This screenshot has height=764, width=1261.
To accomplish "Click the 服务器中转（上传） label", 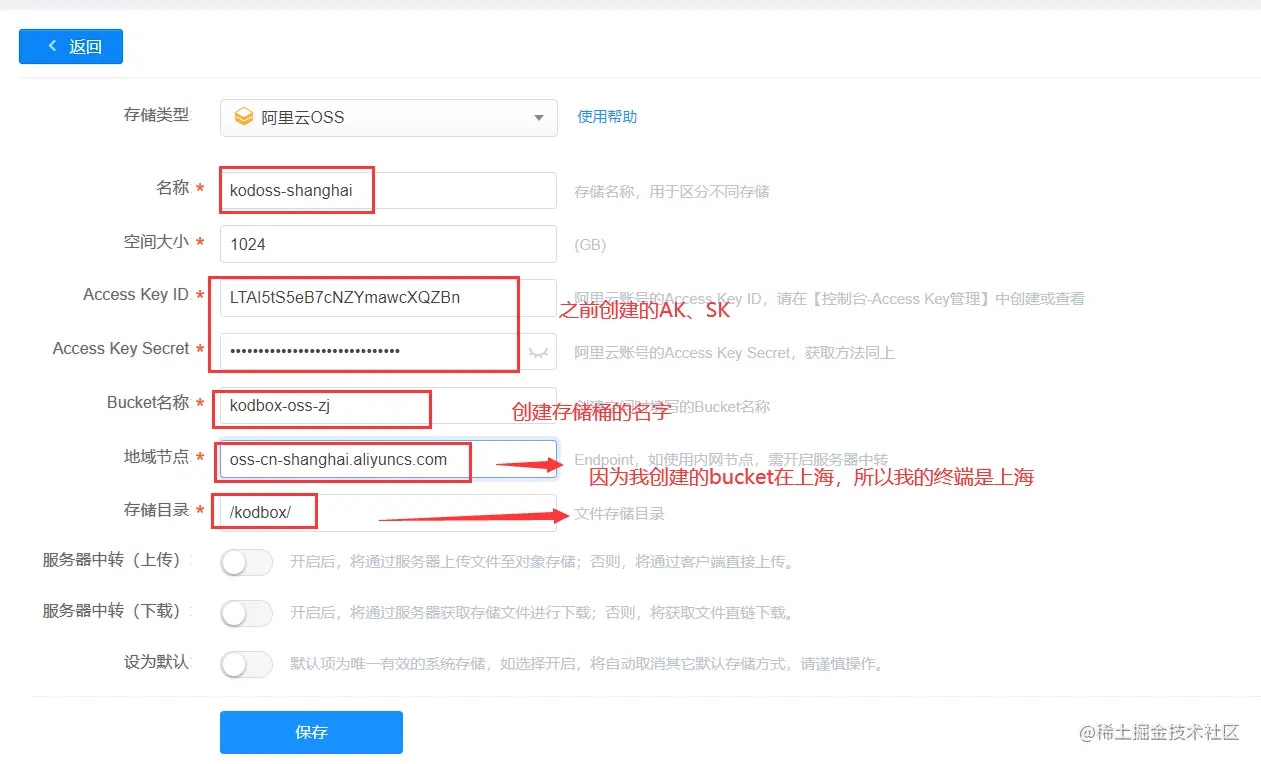I will pyautogui.click(x=116, y=560).
